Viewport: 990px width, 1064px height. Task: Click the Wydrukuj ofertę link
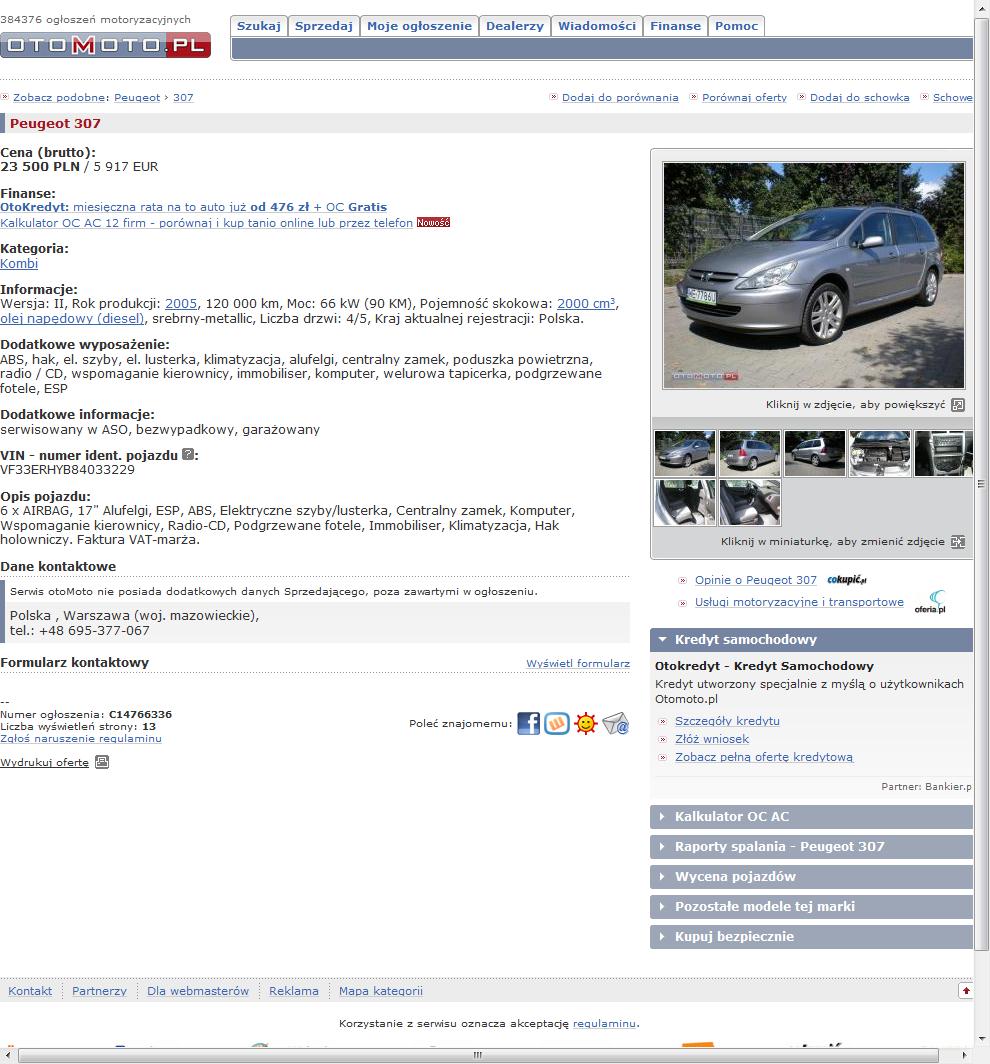click(x=44, y=762)
